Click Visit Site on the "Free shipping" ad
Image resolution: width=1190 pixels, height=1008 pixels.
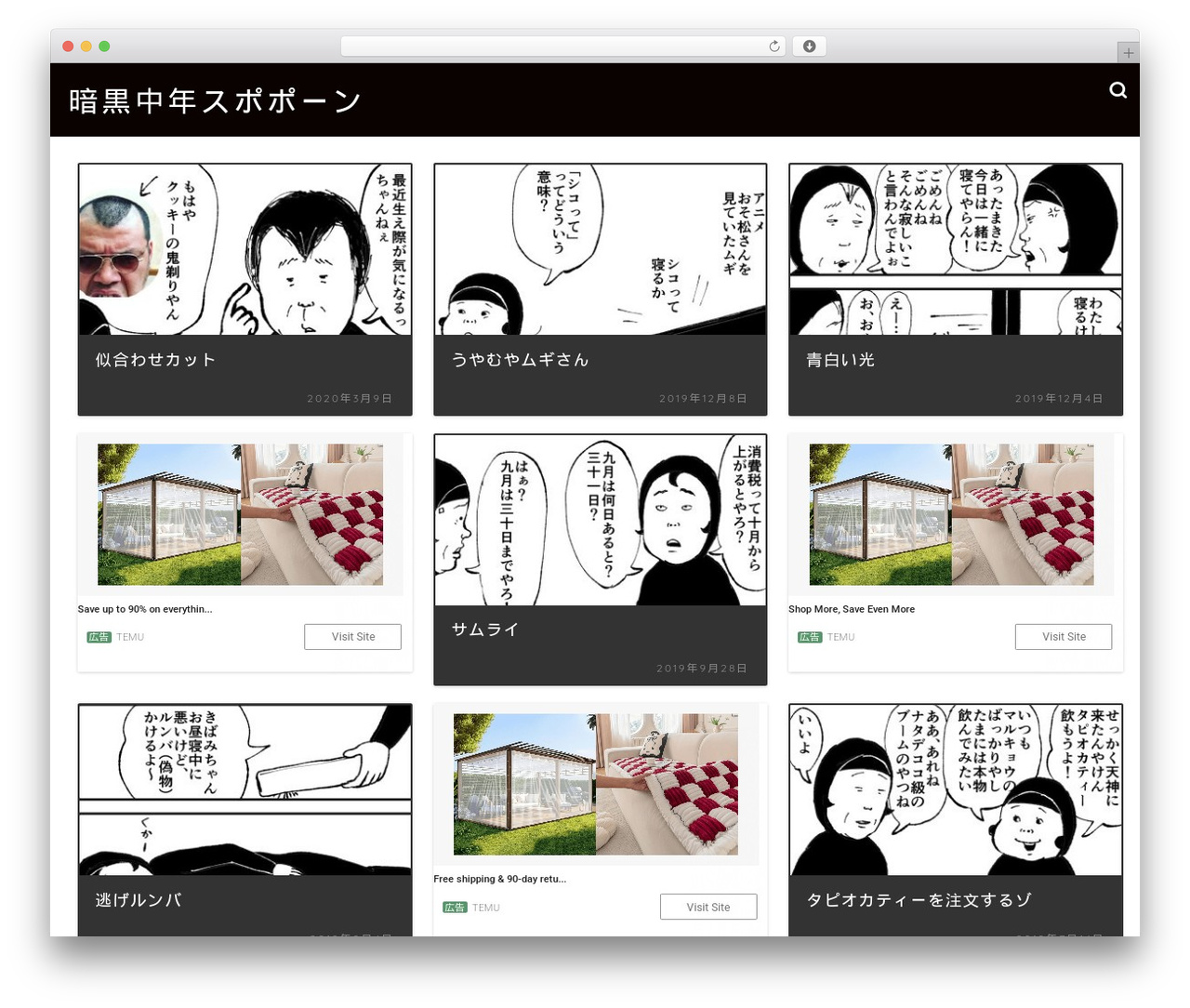(708, 907)
